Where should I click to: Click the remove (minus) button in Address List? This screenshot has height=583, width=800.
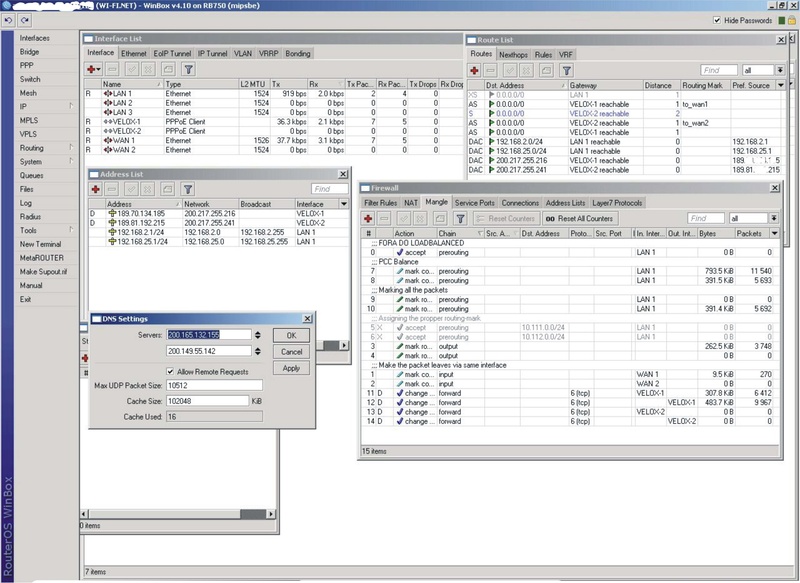(x=112, y=189)
